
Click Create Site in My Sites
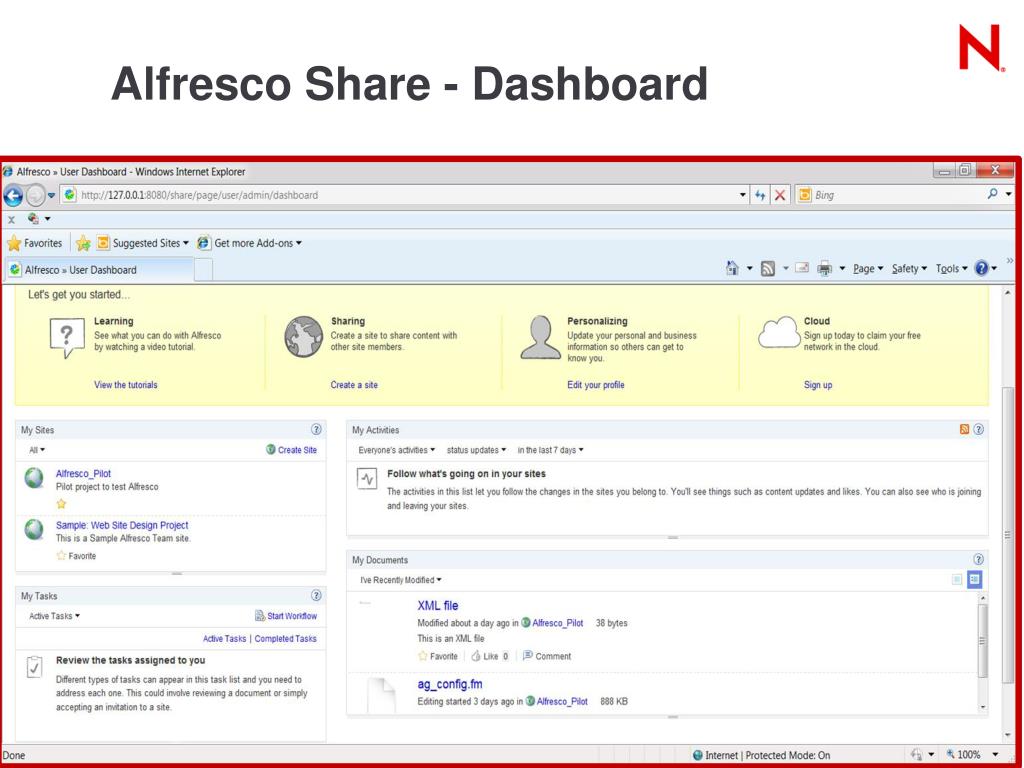point(291,450)
